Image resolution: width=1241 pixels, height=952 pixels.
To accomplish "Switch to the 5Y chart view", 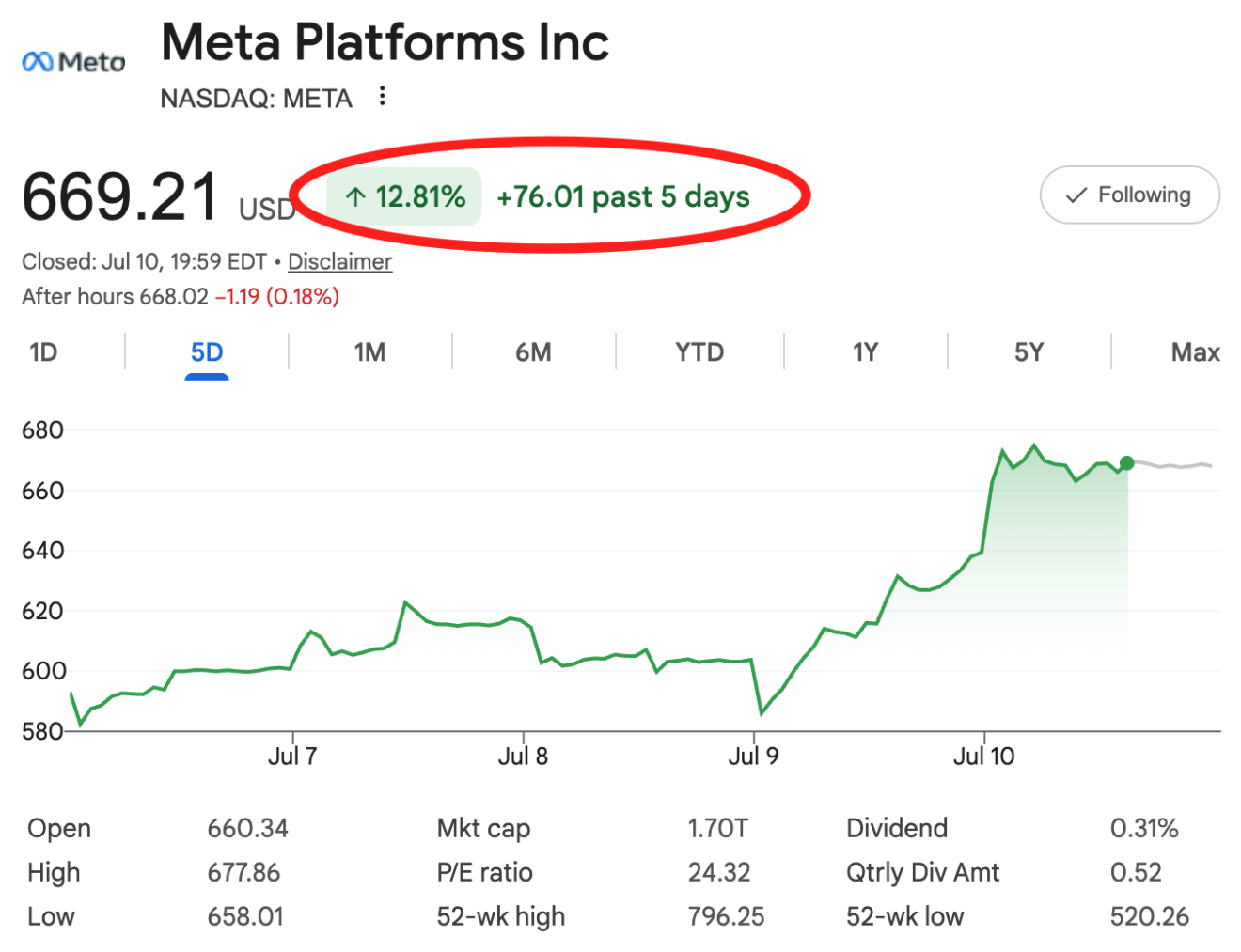I will (1029, 352).
